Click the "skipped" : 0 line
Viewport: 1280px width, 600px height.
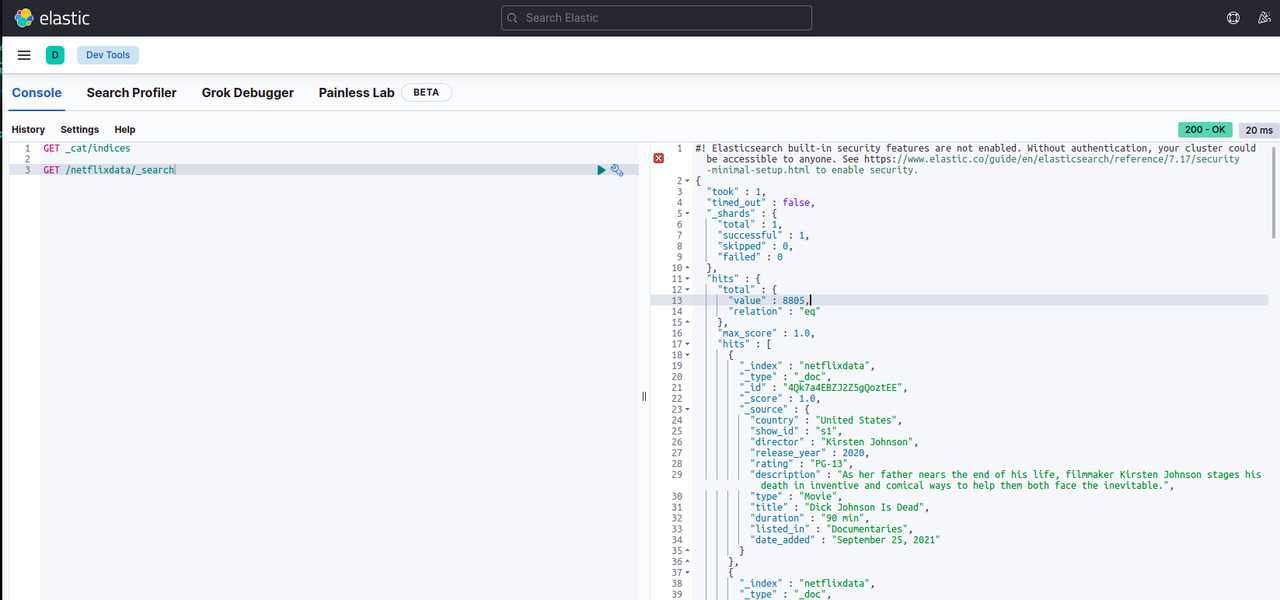[756, 246]
